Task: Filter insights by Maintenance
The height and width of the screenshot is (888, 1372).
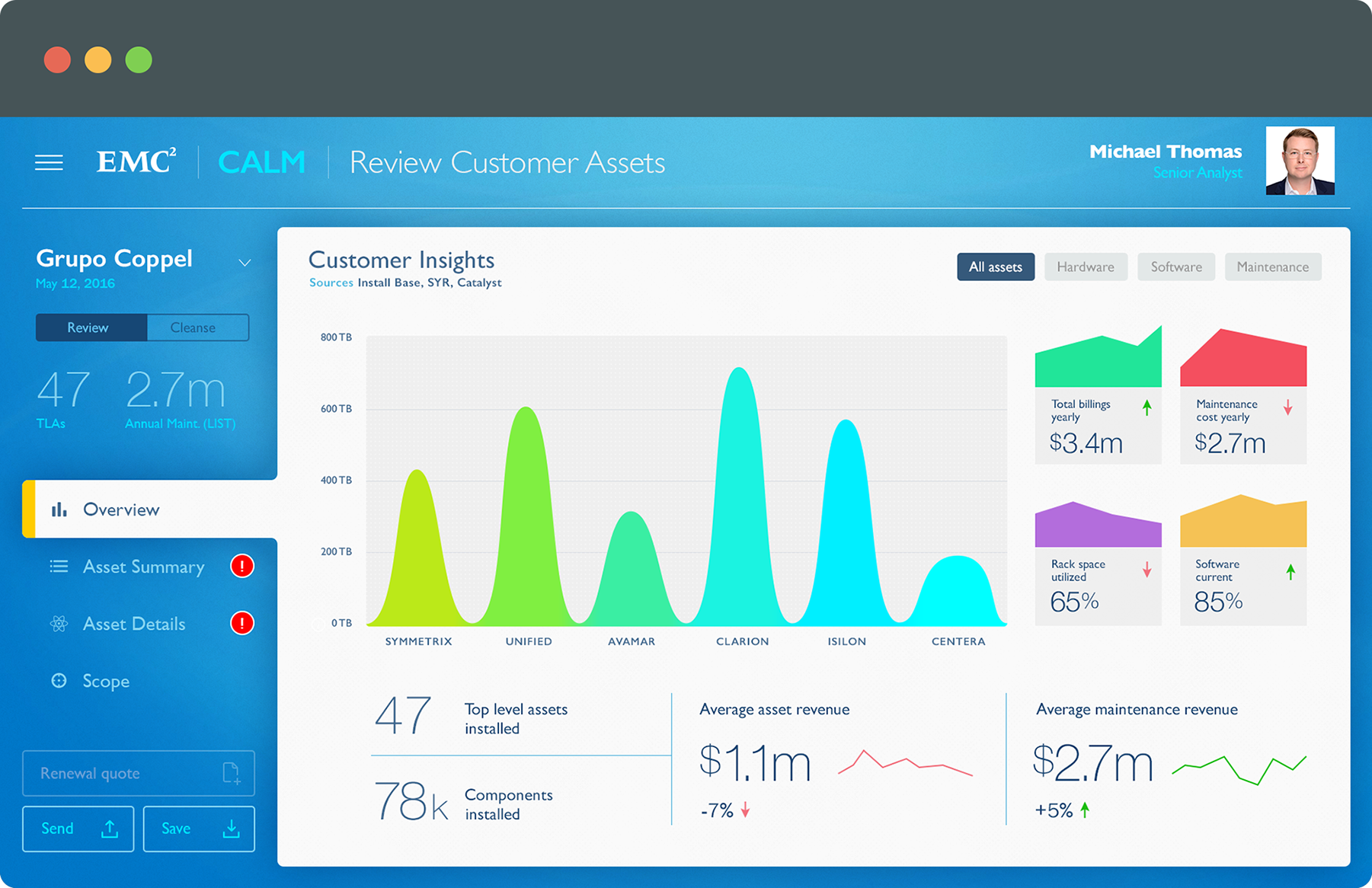Action: pyautogui.click(x=1272, y=267)
